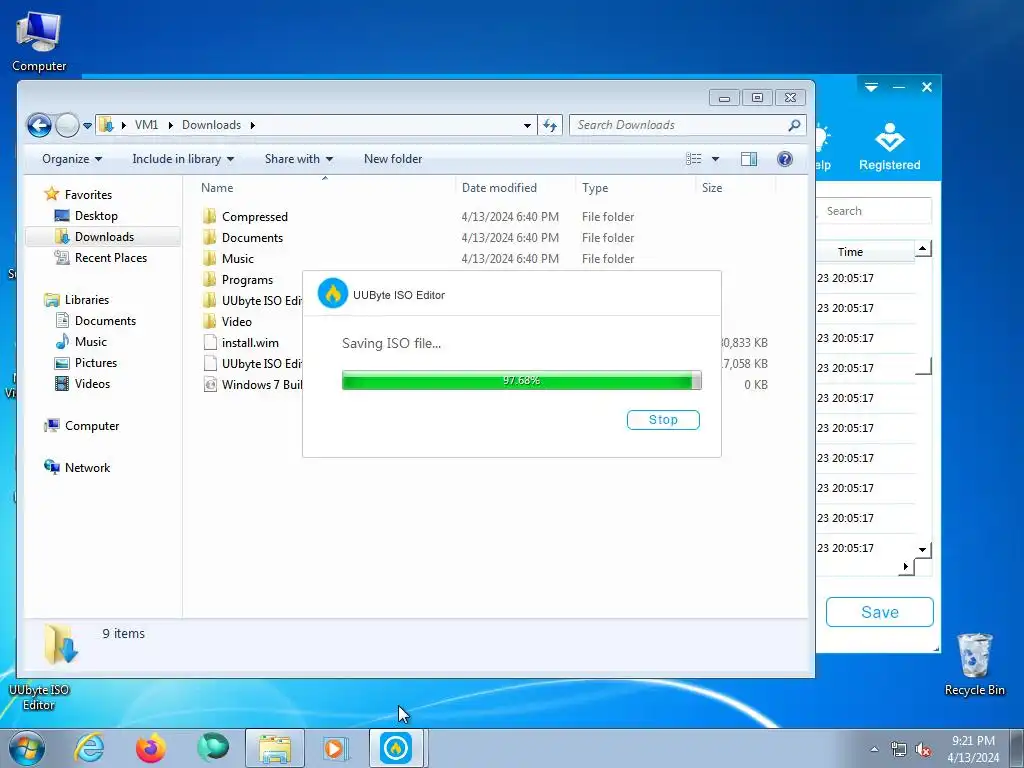Sort by Name column
Image resolution: width=1024 pixels, height=768 pixels.
tap(217, 188)
